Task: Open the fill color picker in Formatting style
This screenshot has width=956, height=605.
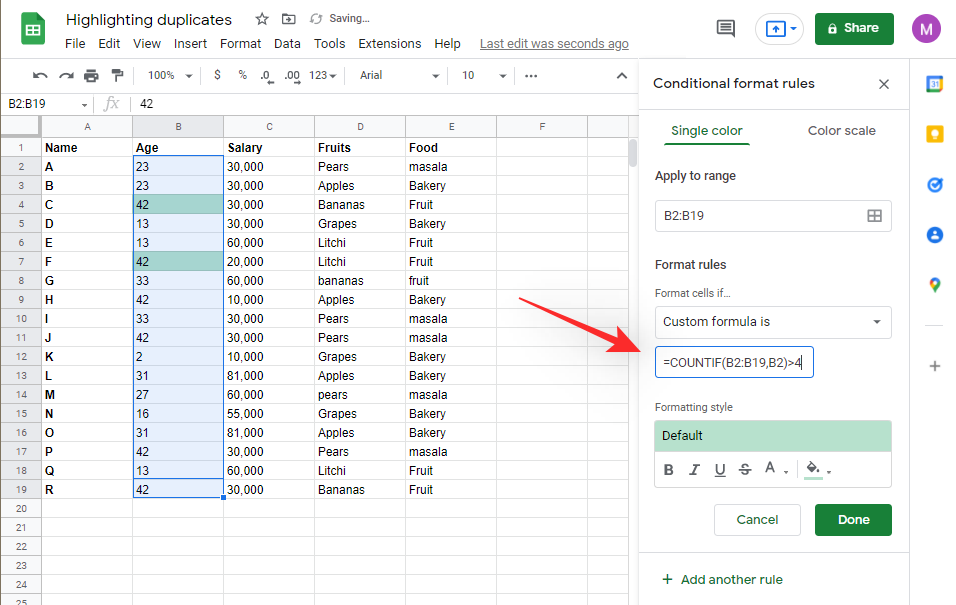Action: (810, 469)
